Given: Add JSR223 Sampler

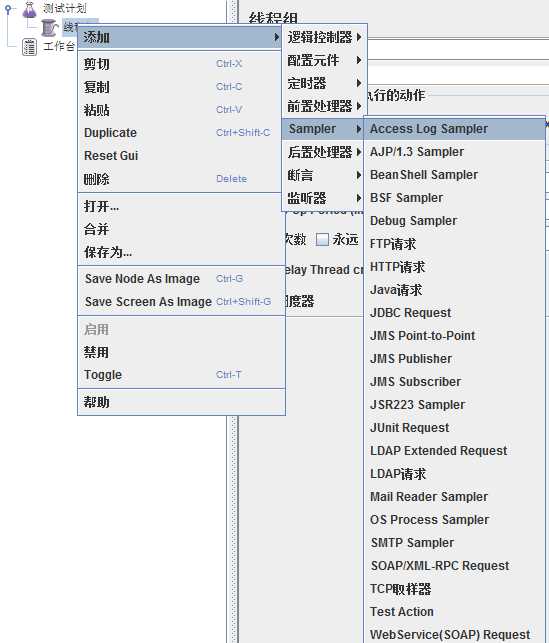Looking at the screenshot, I should pos(454,405).
